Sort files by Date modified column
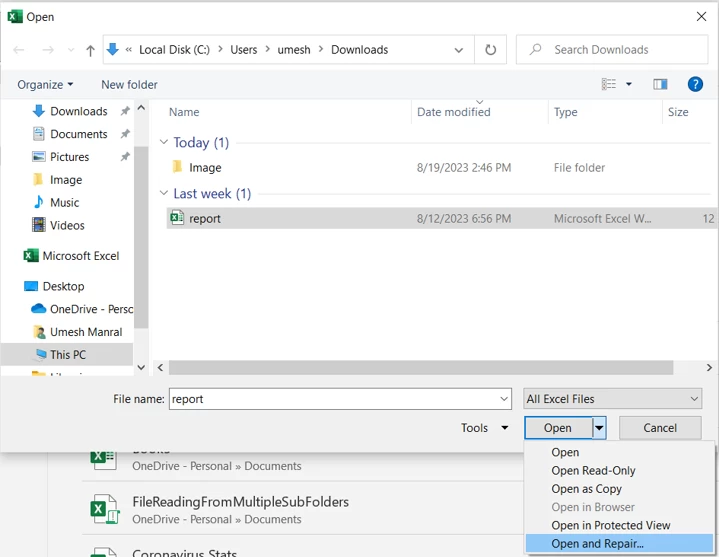The width and height of the screenshot is (719, 557). click(454, 112)
